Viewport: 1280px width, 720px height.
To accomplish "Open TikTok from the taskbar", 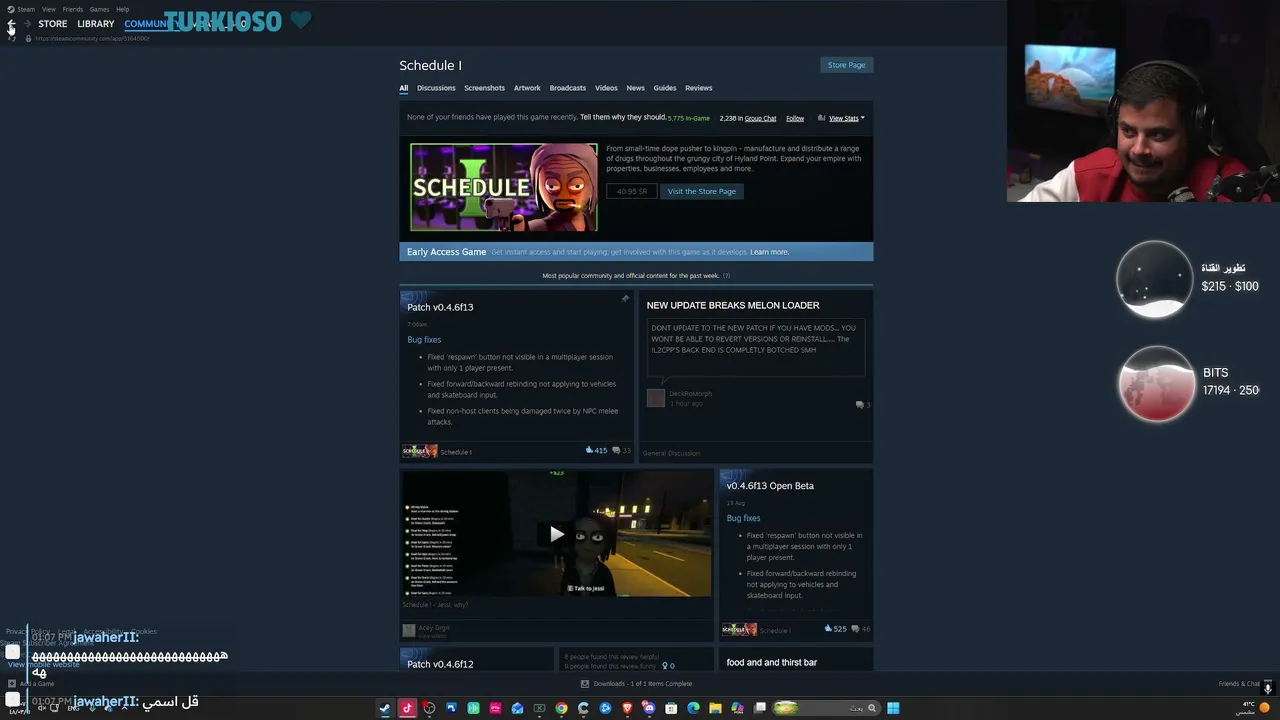I will click(407, 708).
